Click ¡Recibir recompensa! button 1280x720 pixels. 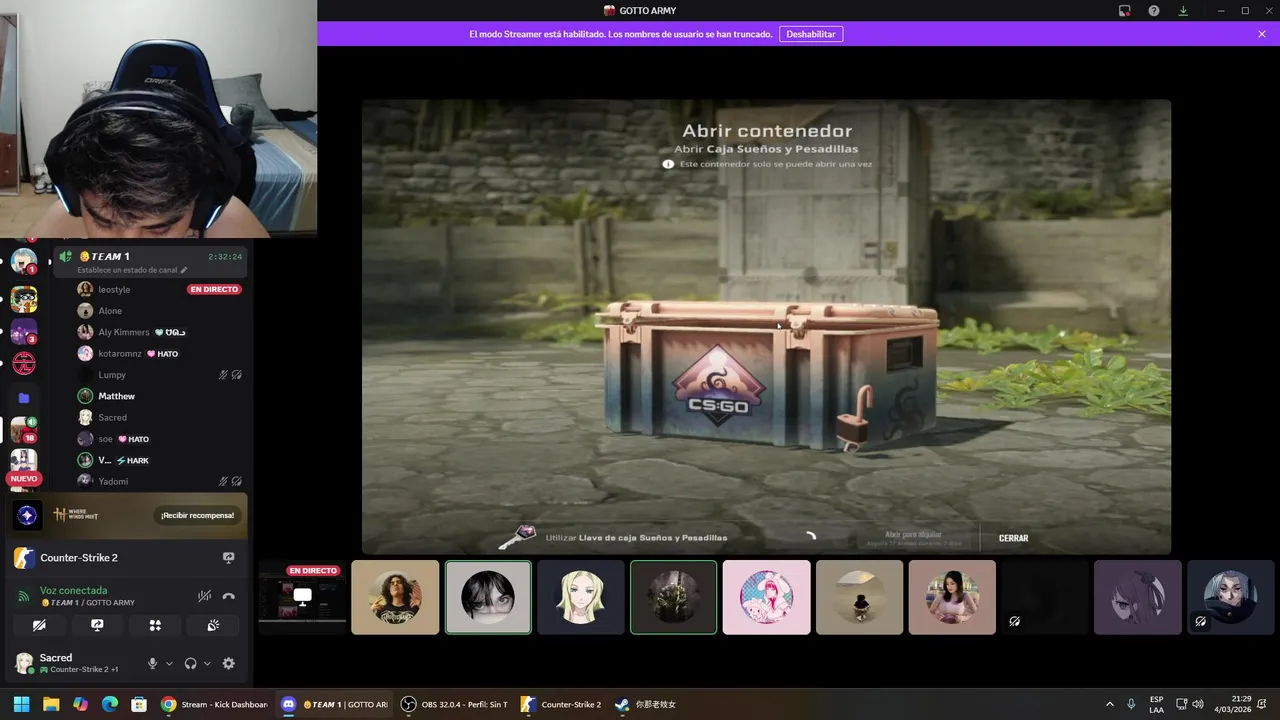[x=197, y=515]
